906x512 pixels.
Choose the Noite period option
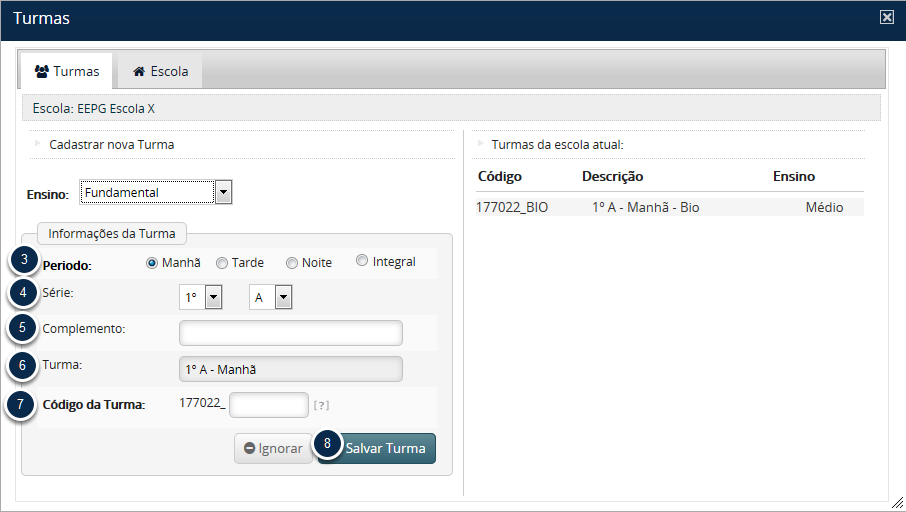click(x=292, y=263)
